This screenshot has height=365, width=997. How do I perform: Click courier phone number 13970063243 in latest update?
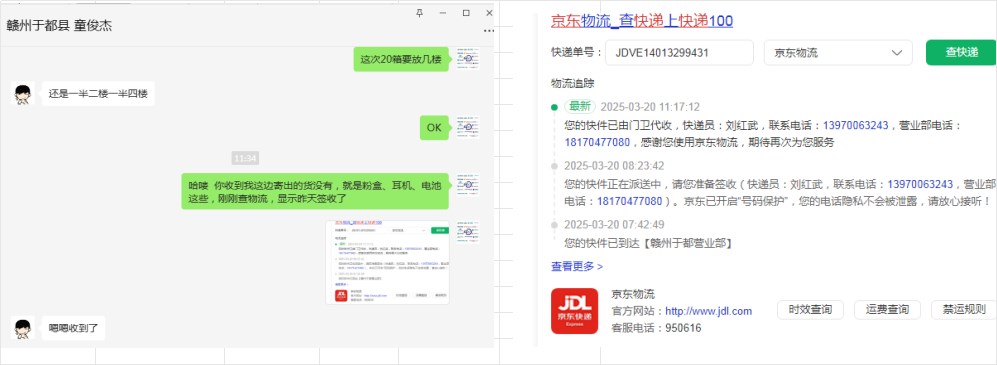[x=855, y=125]
